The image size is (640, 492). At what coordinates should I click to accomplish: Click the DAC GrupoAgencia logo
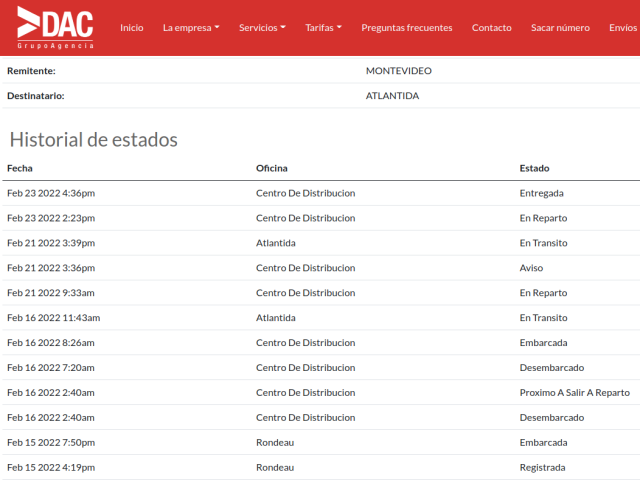[x=55, y=28]
